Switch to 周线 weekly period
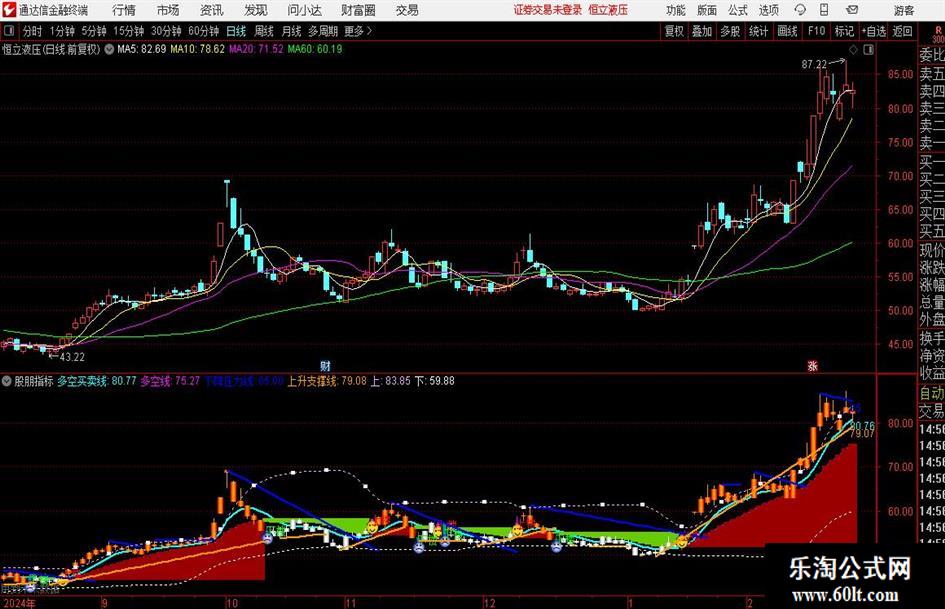945x609 pixels. pos(264,31)
